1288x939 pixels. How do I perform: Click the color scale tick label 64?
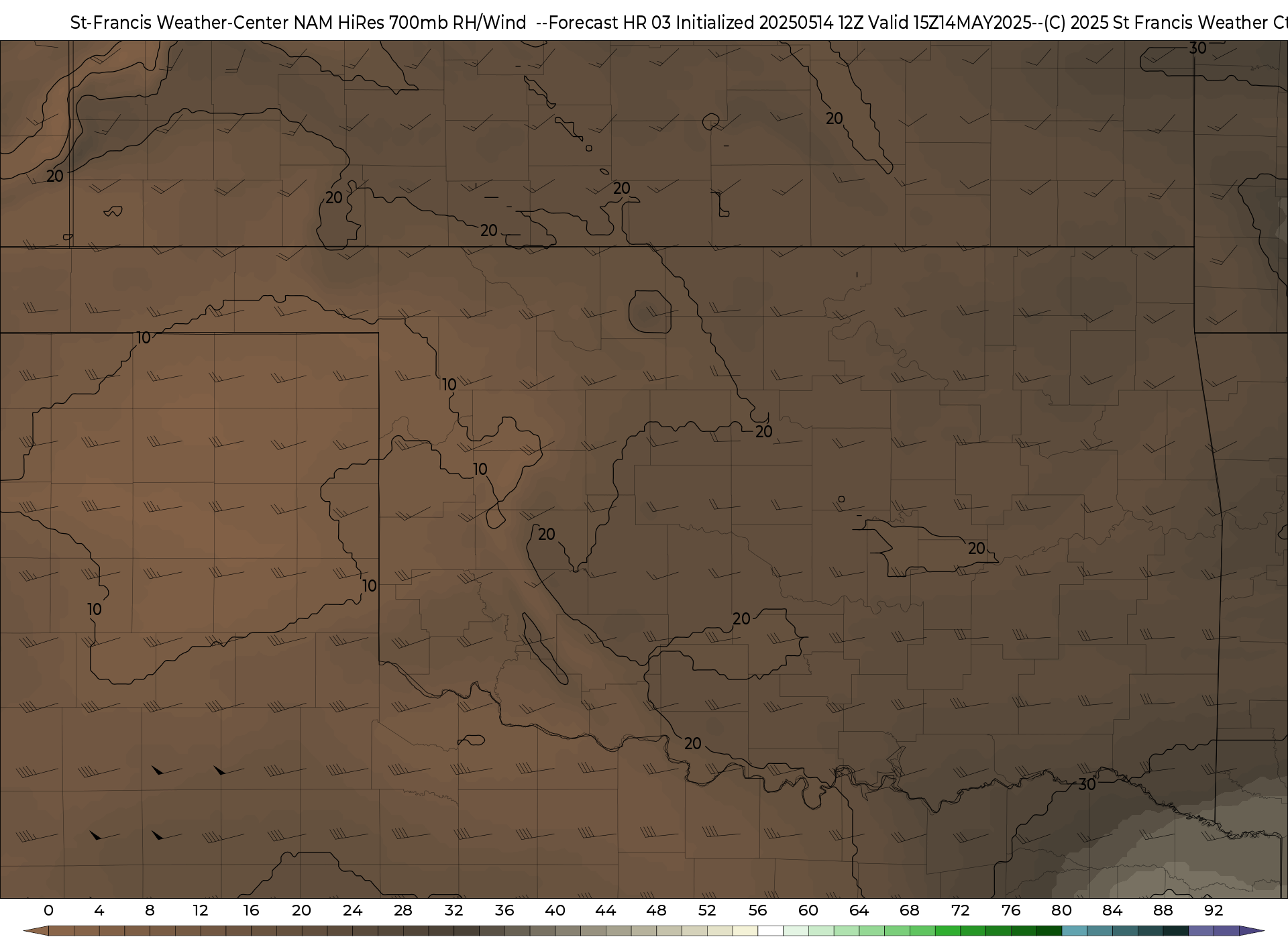click(x=859, y=910)
